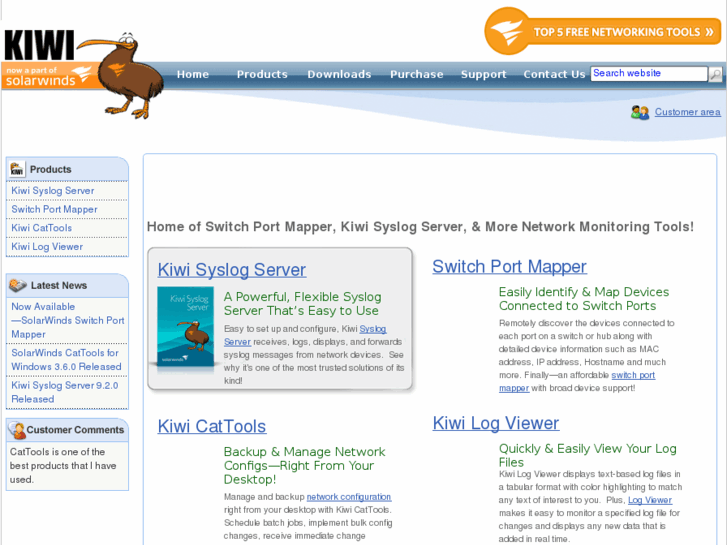The width and height of the screenshot is (727, 545).
Task: Click 'A Powerful, Flexible Syslog Server' tagline
Action: pos(302,304)
